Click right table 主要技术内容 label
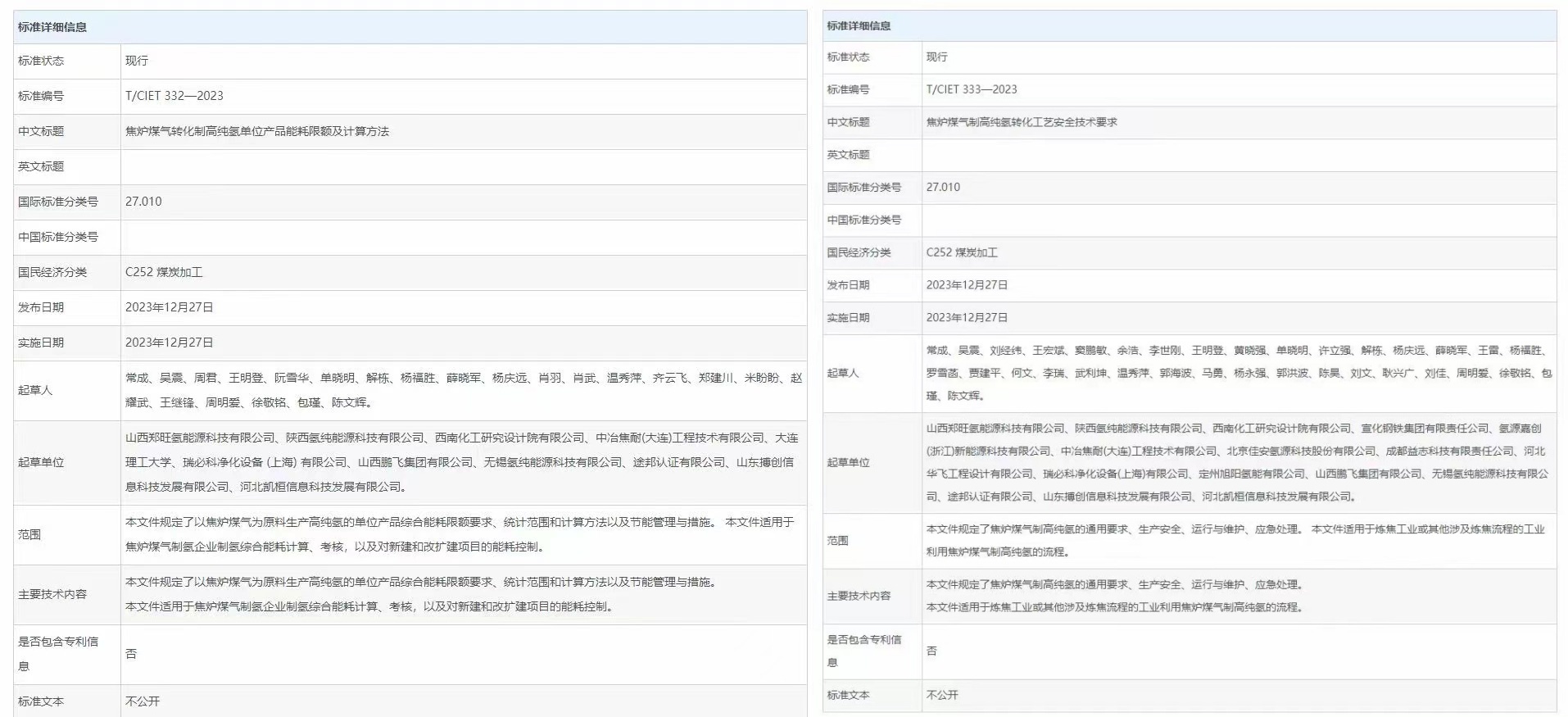1568x717 pixels. (859, 596)
